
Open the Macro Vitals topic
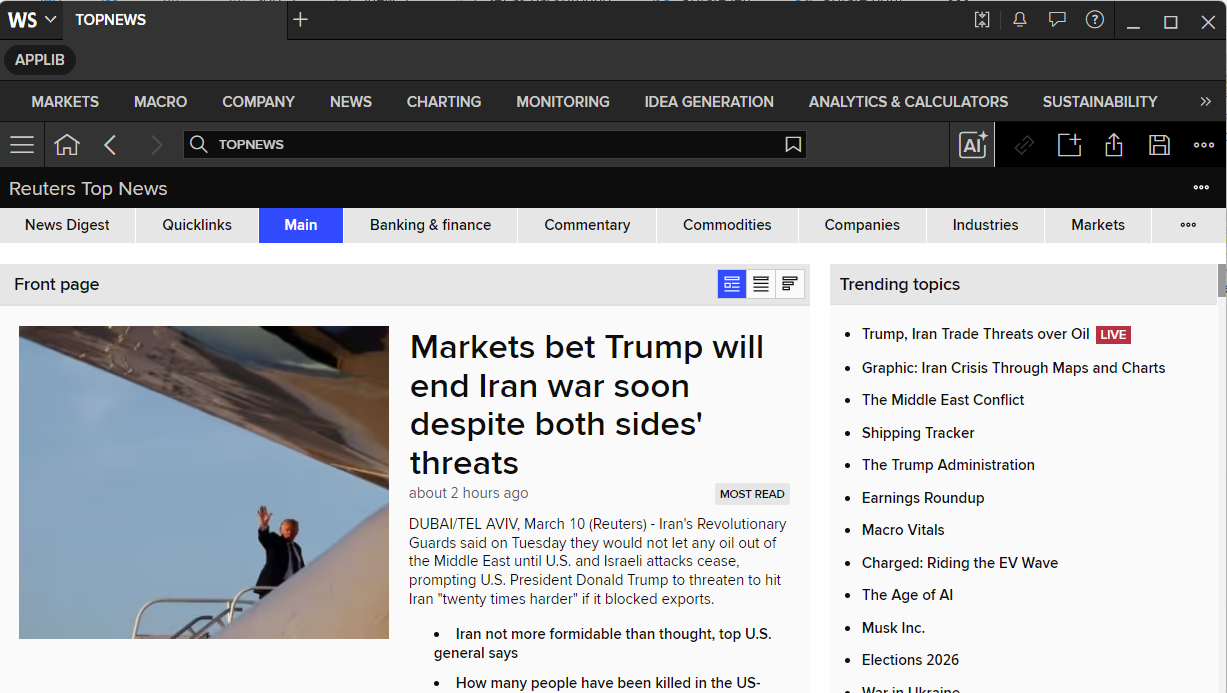(x=903, y=530)
